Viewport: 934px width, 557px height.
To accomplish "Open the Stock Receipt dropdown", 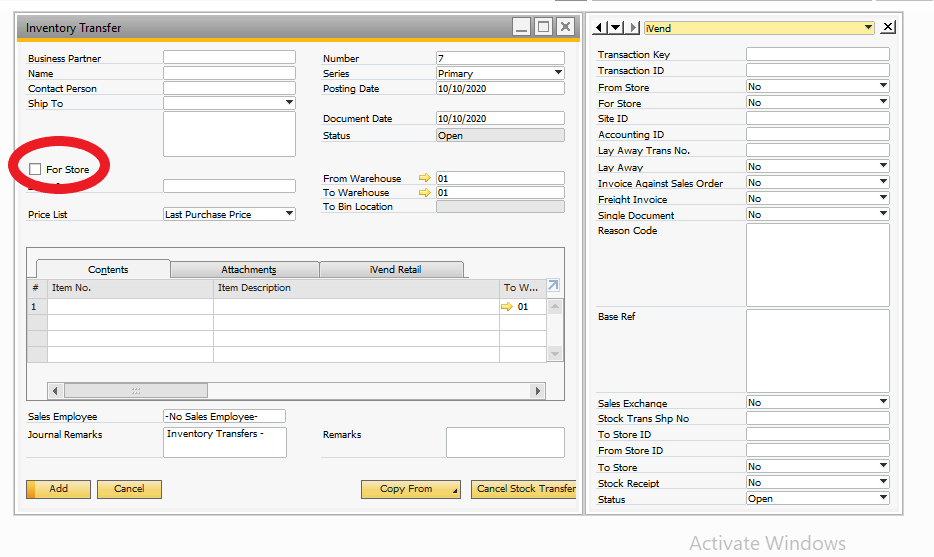I will point(883,482).
